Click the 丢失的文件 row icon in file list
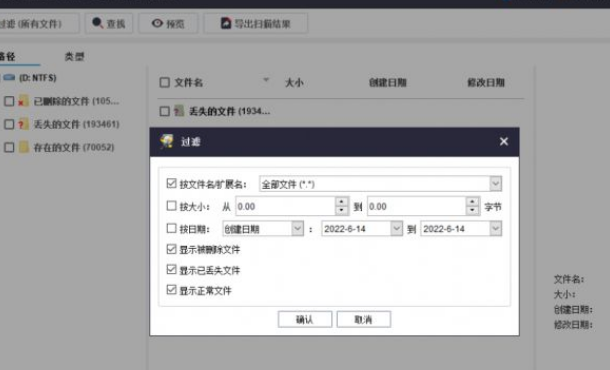 pyautogui.click(x=179, y=111)
